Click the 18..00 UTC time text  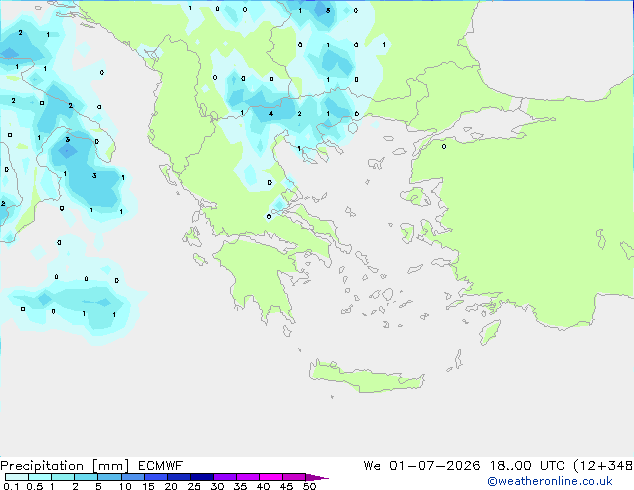(x=527, y=466)
